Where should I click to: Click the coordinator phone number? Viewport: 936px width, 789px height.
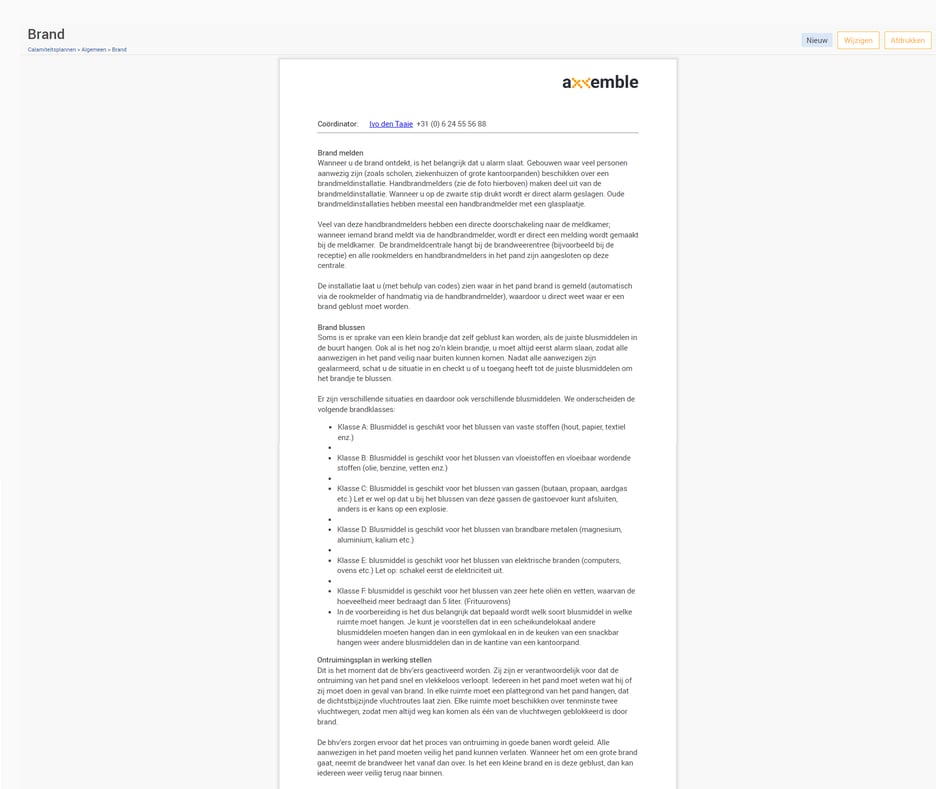pos(451,124)
